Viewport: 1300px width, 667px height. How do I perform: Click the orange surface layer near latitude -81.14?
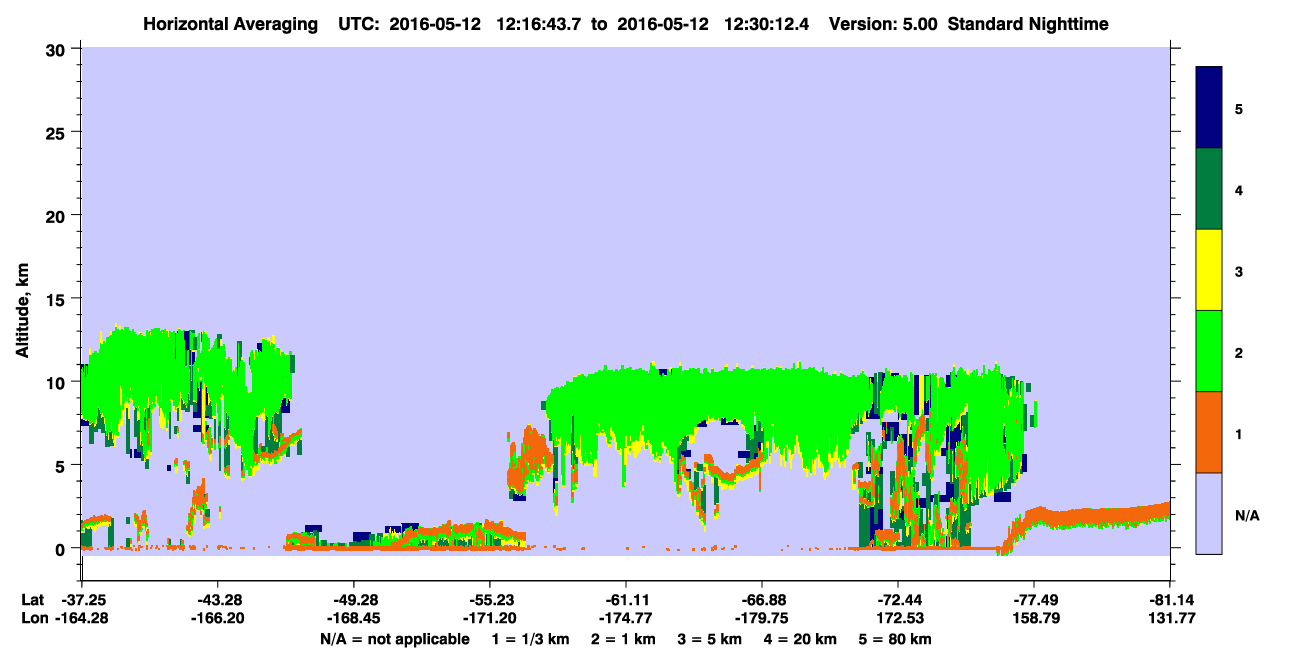[1090, 517]
